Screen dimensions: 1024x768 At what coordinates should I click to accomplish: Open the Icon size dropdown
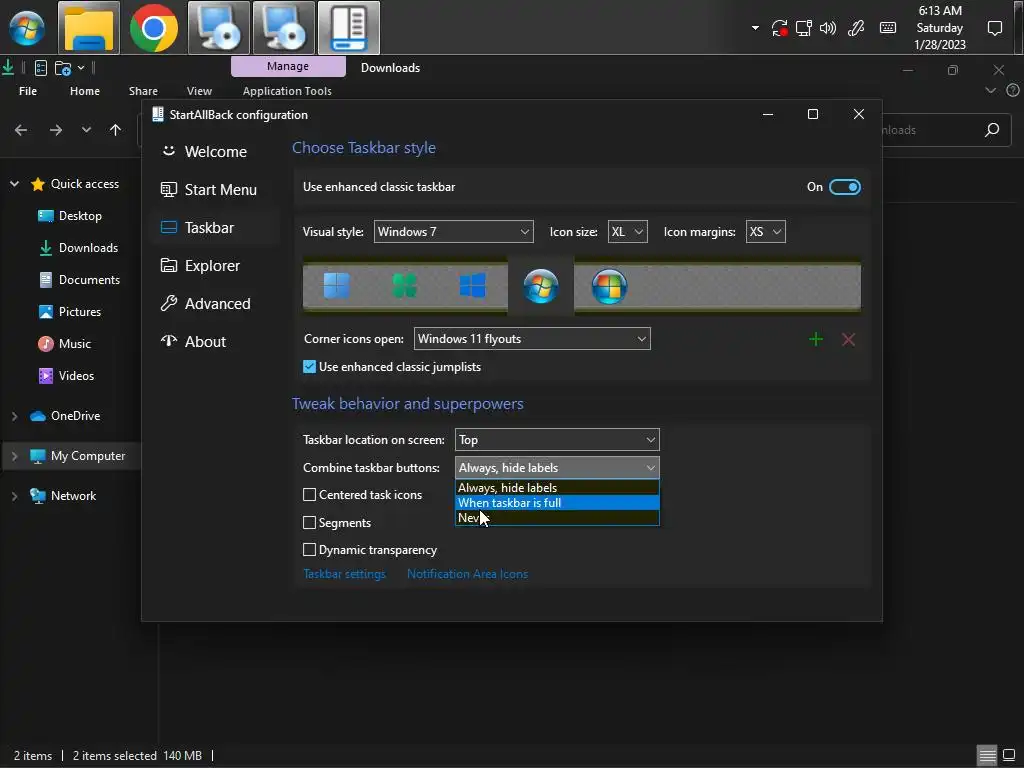[628, 232]
